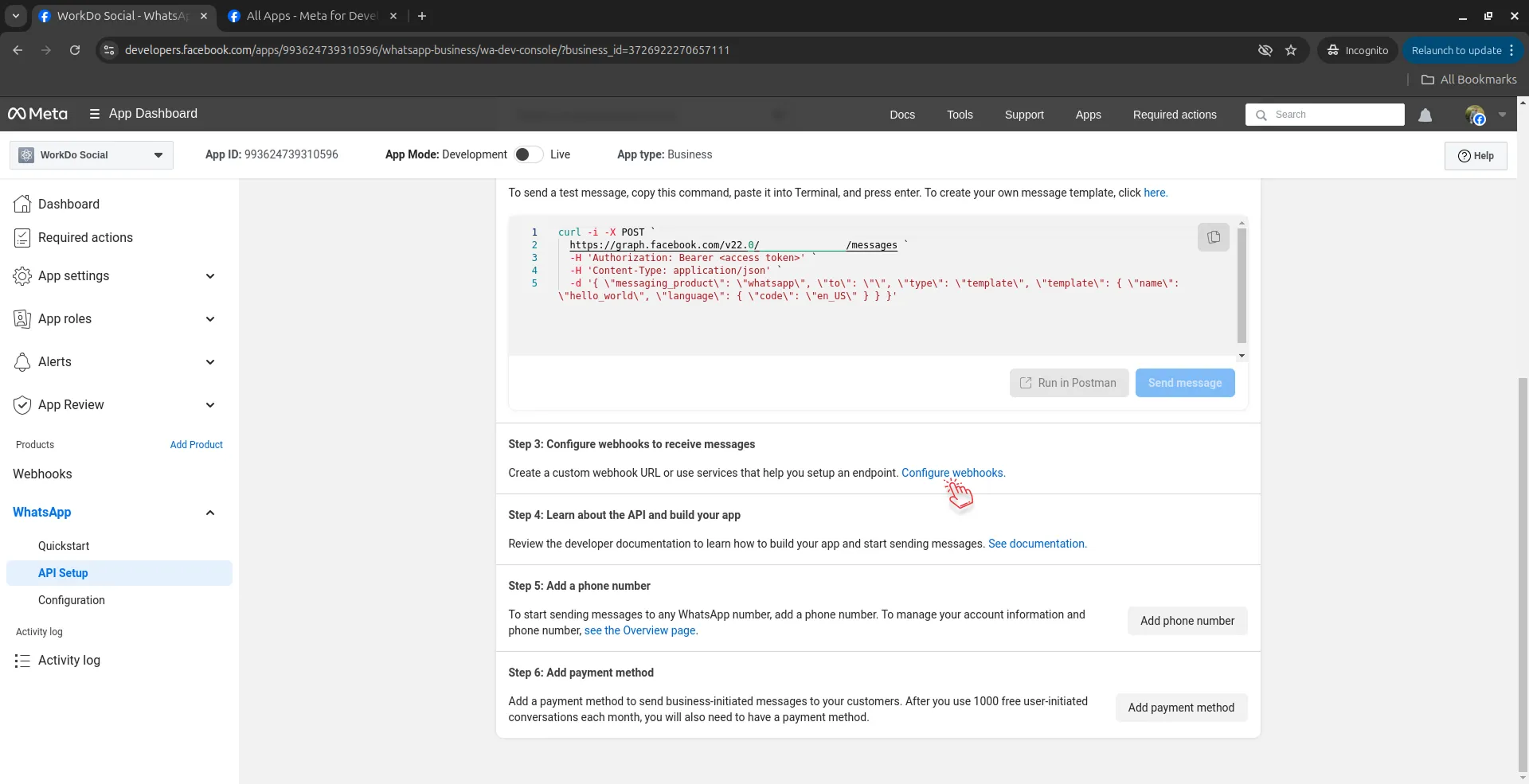Switch to the All Apps browser tab
This screenshot has height=784, width=1529.
[311, 16]
